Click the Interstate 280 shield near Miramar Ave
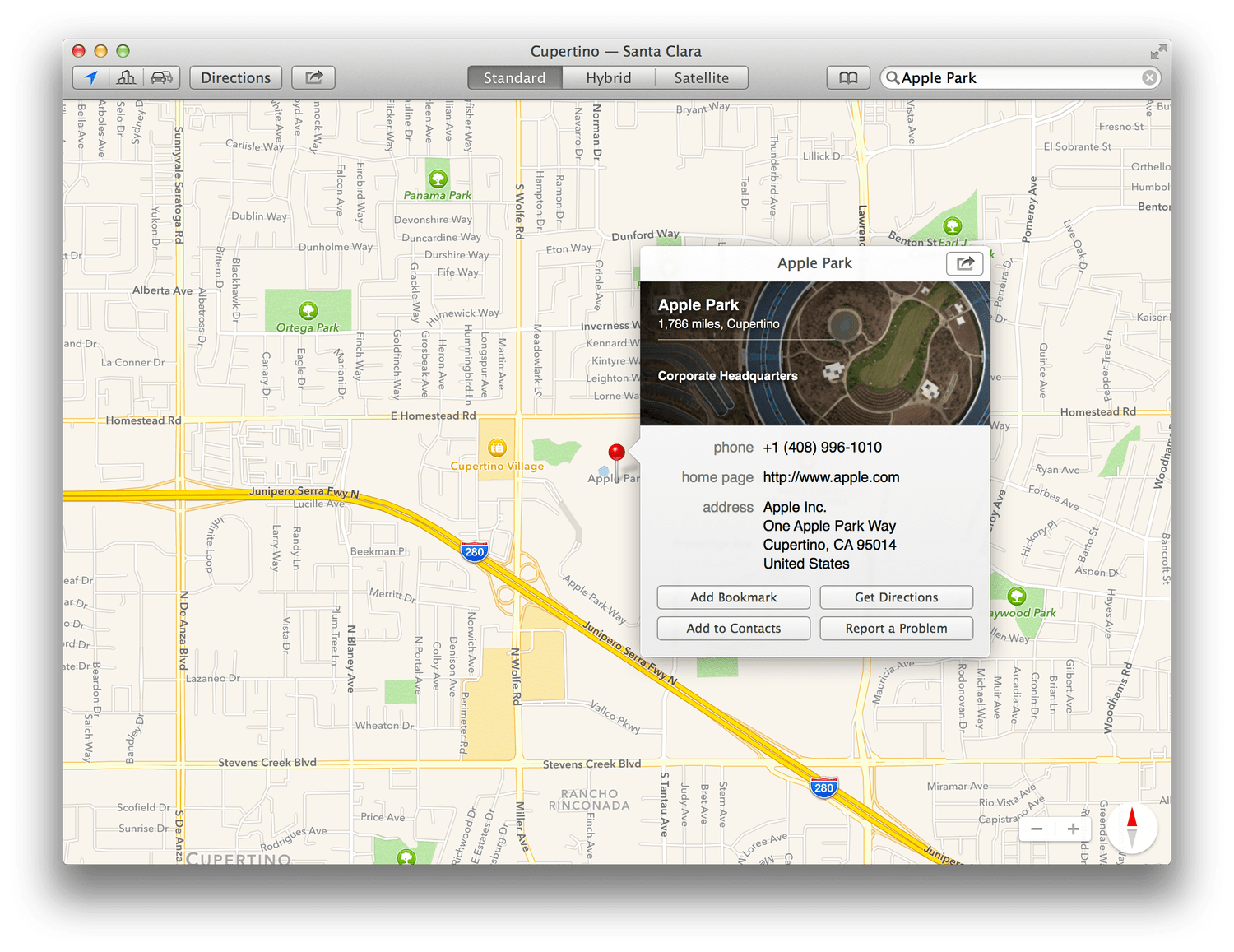Image resolution: width=1234 pixels, height=952 pixels. click(x=823, y=787)
